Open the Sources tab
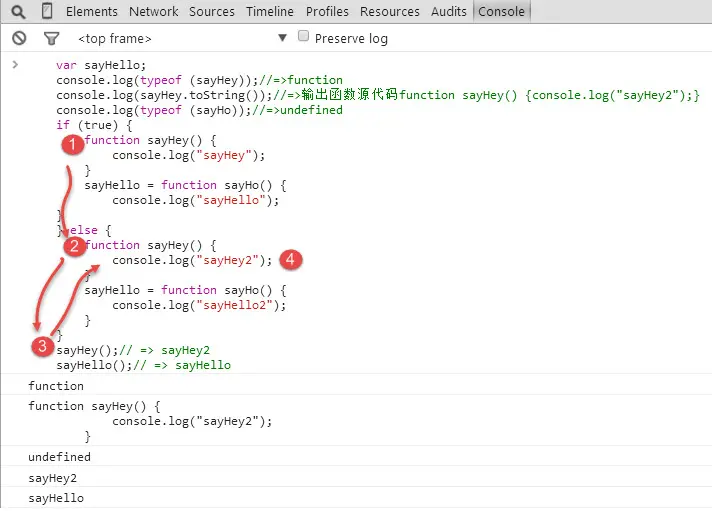The height and width of the screenshot is (511, 712). (212, 11)
